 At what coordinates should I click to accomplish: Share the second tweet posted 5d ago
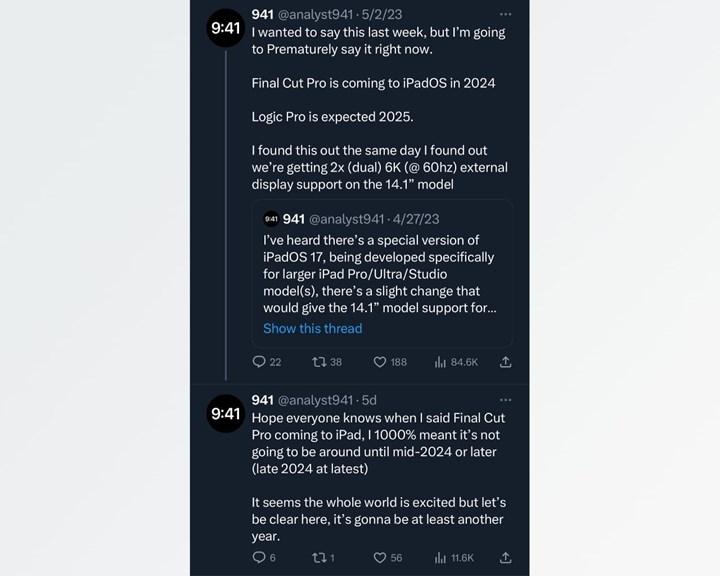pyautogui.click(x=505, y=557)
